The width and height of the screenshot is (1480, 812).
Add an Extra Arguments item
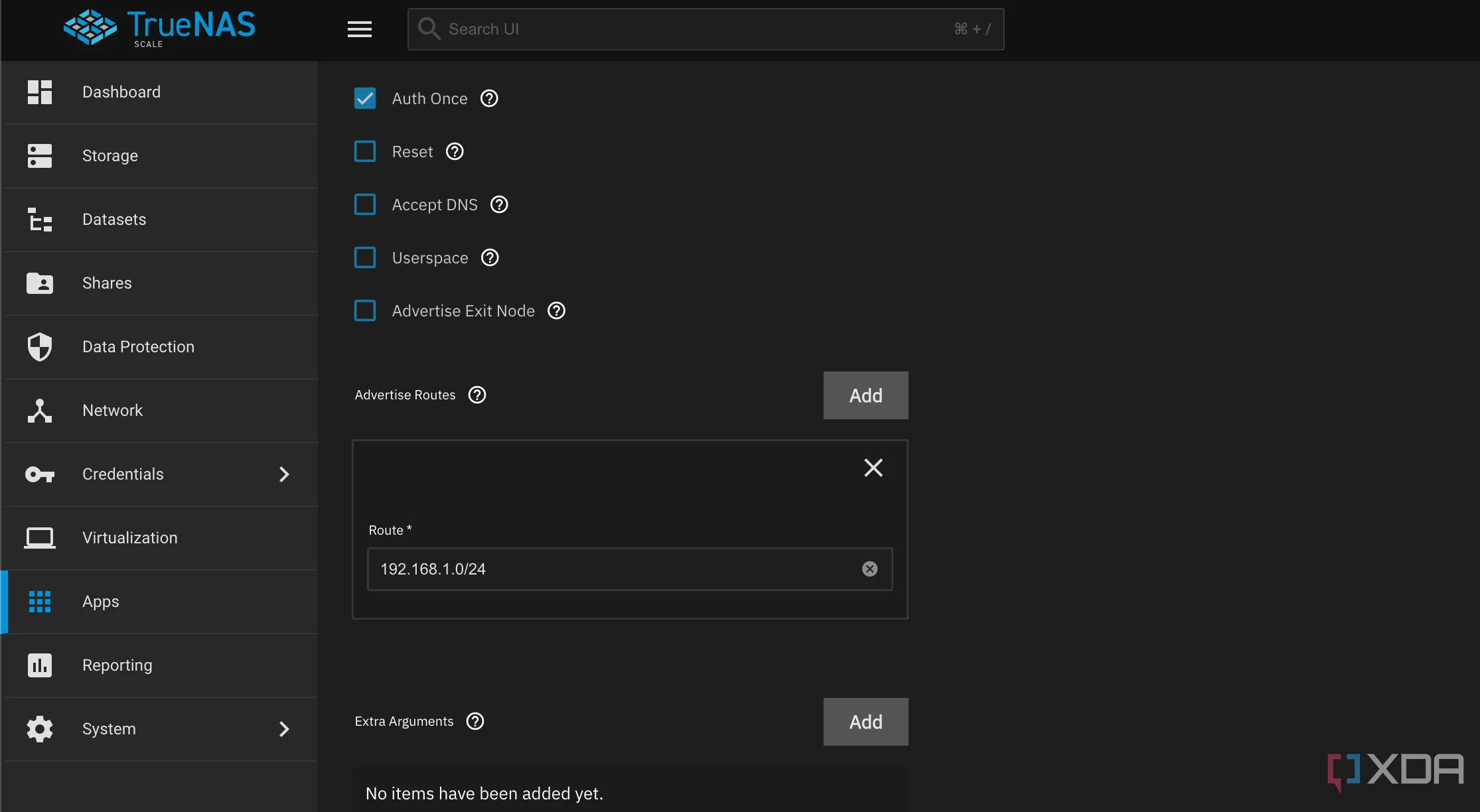pyautogui.click(x=865, y=722)
